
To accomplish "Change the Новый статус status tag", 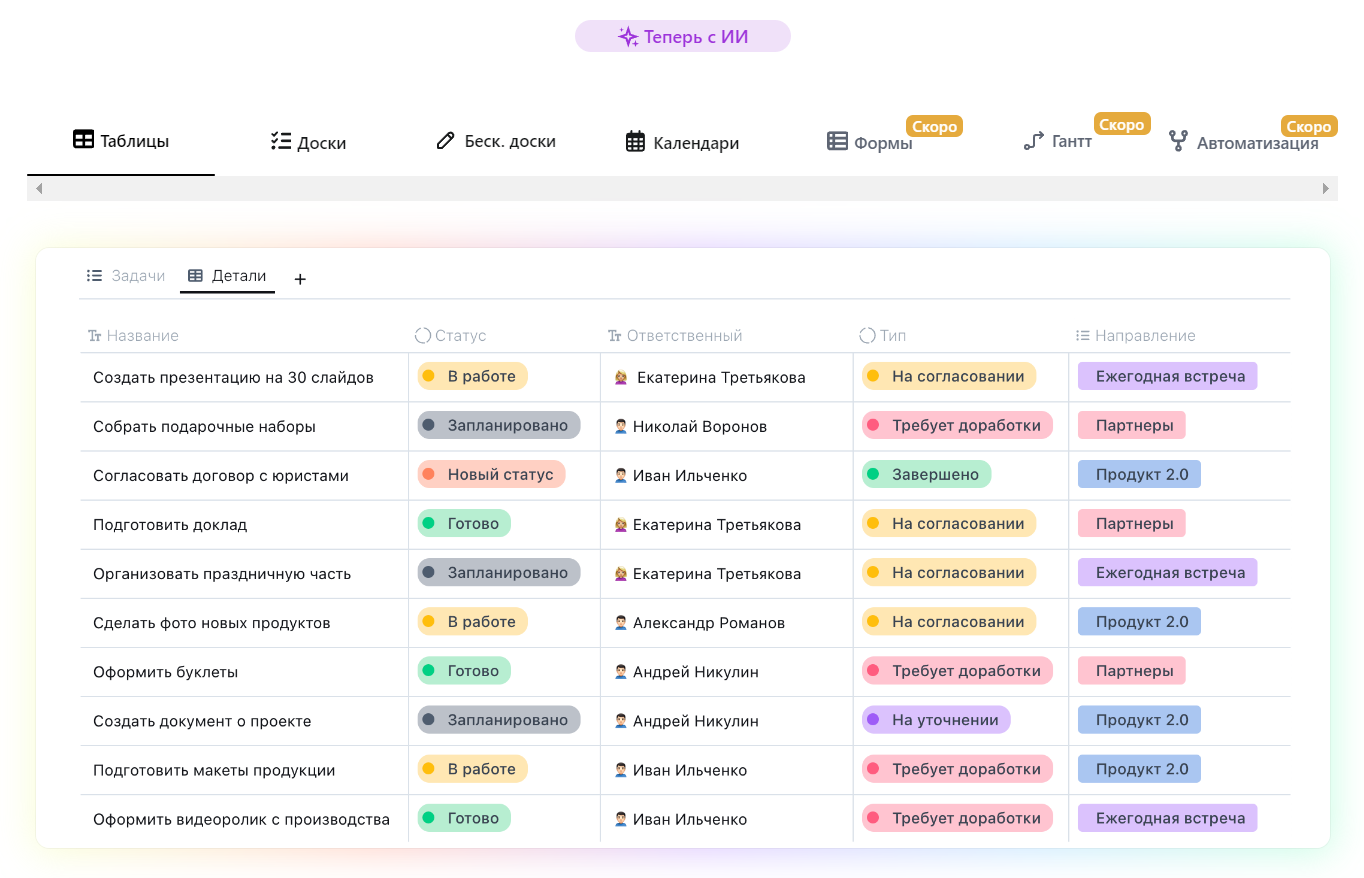I will click(491, 474).
